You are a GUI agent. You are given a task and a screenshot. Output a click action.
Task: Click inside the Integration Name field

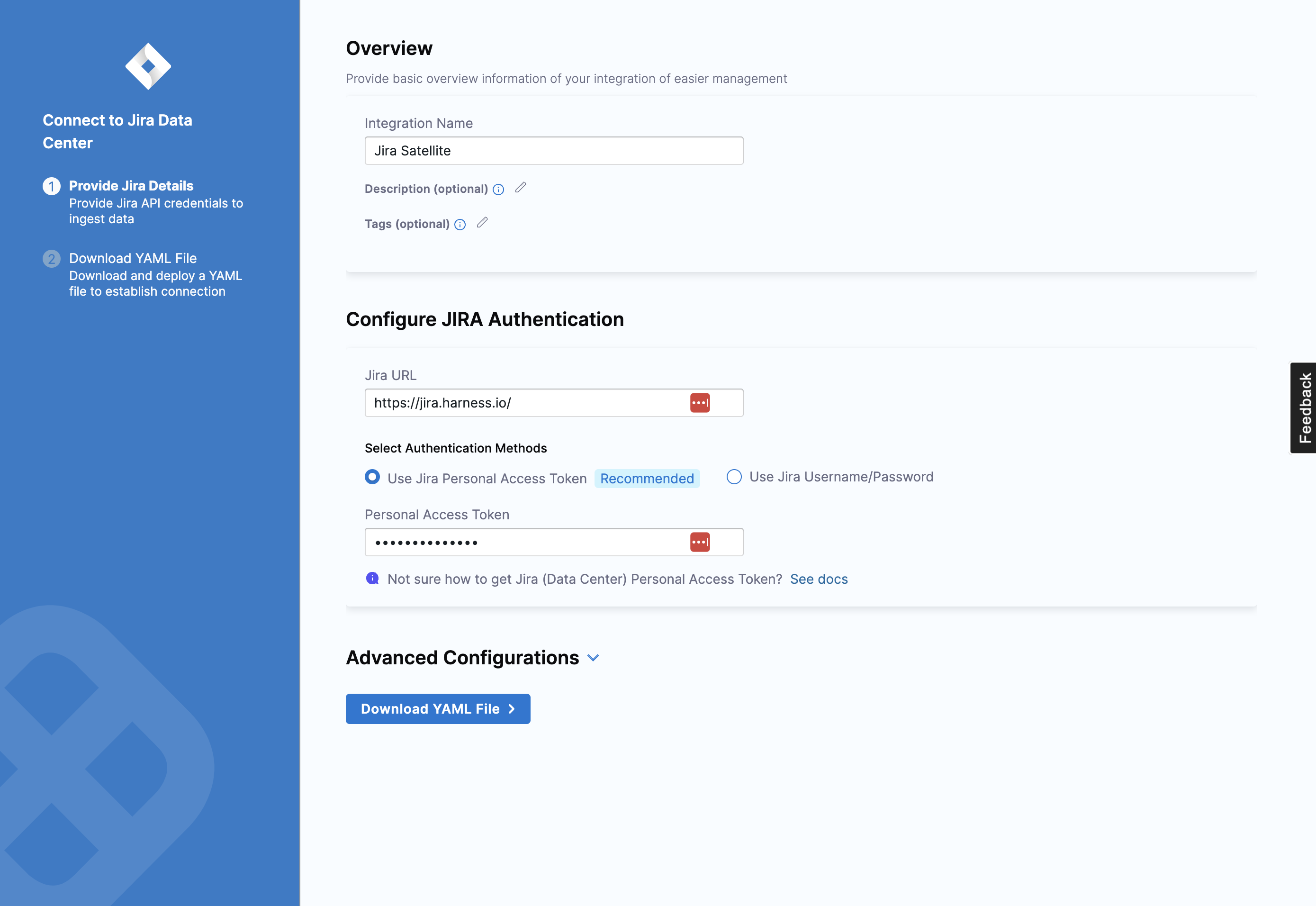tap(554, 150)
